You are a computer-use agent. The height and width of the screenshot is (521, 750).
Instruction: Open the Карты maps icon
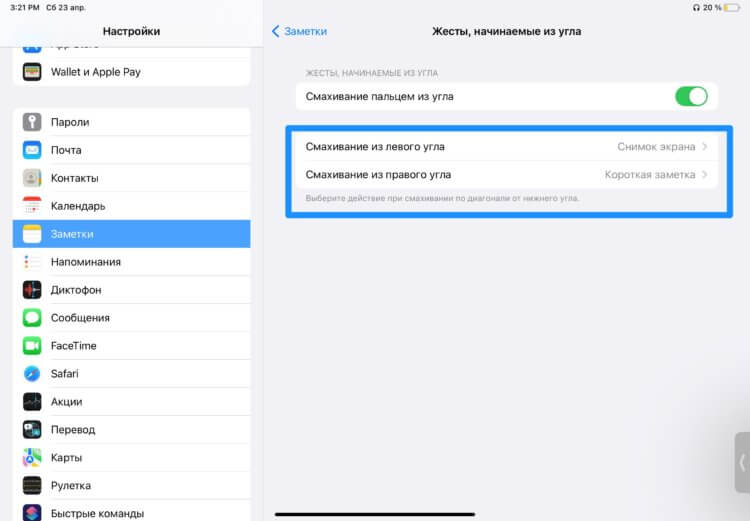tap(32, 457)
